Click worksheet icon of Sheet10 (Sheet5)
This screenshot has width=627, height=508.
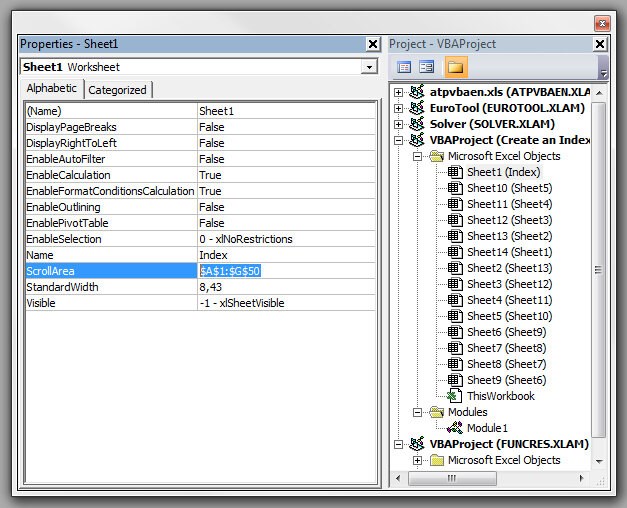point(455,188)
